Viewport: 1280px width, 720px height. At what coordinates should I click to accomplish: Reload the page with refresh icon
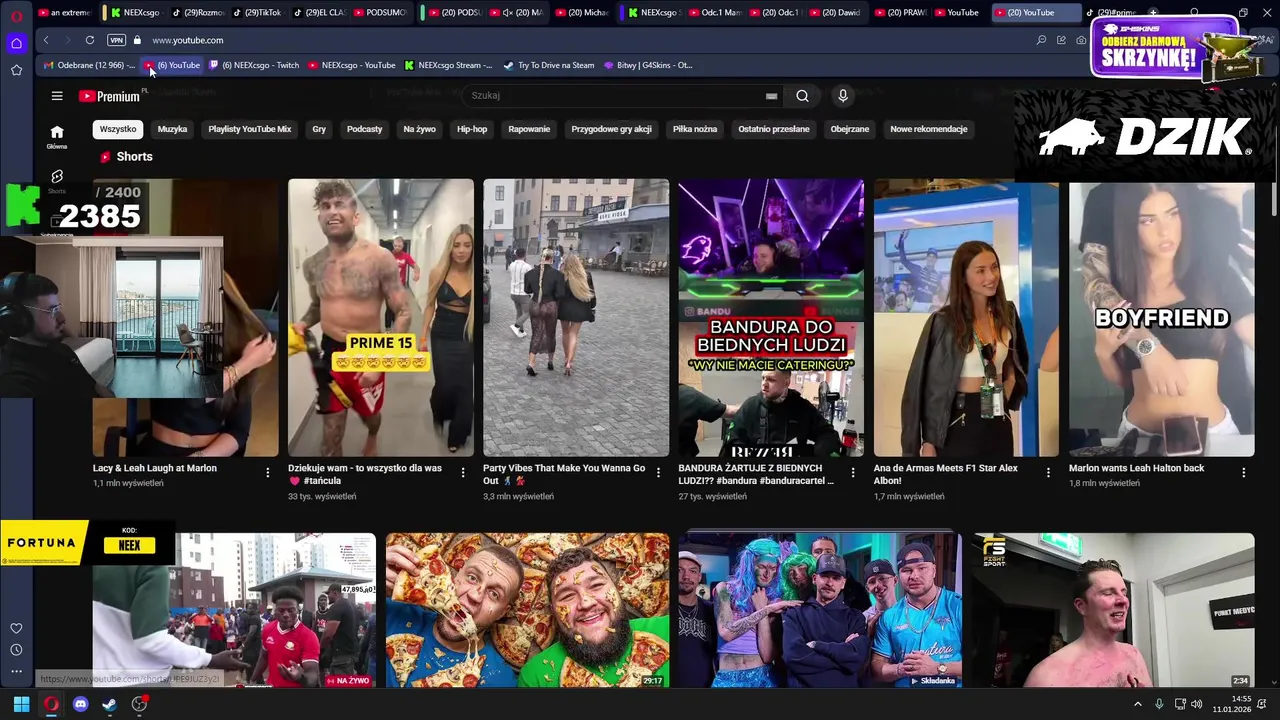click(90, 40)
